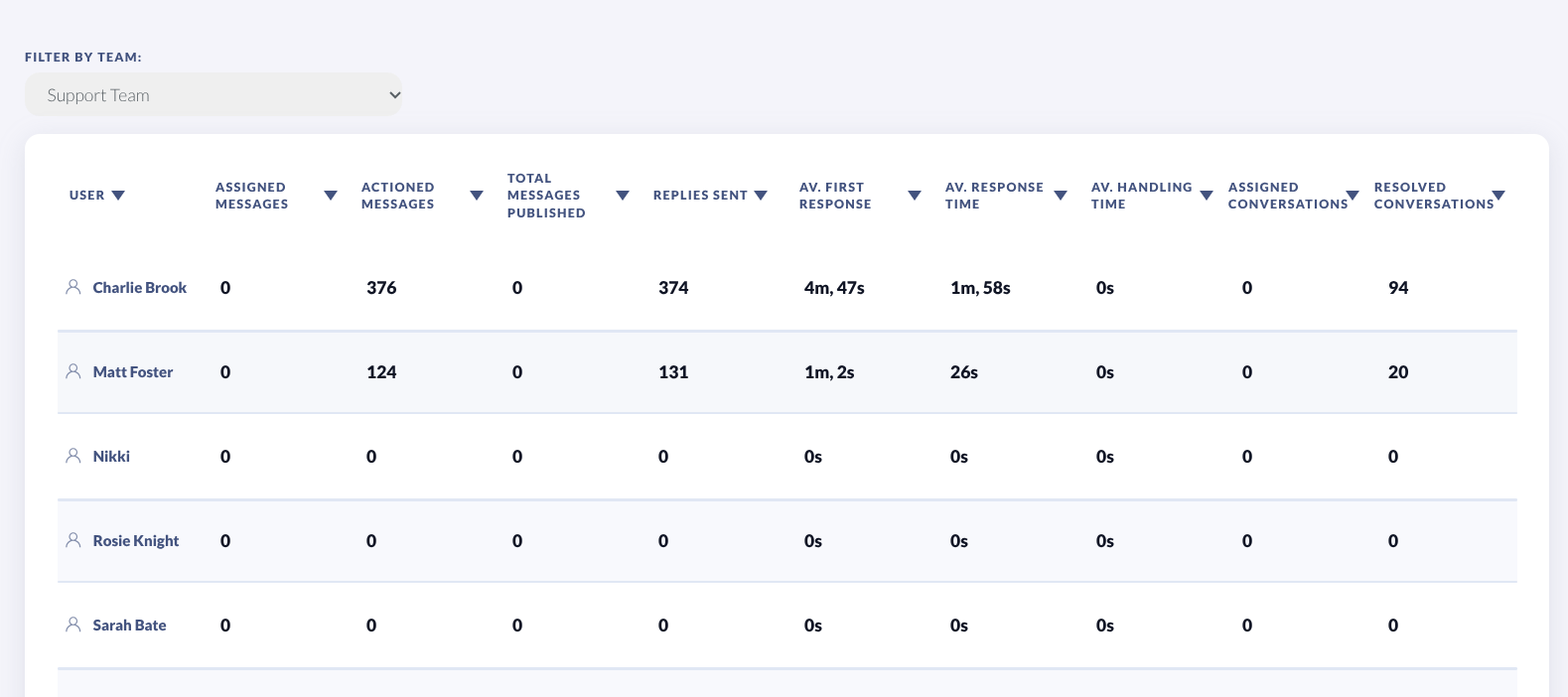Image resolution: width=1568 pixels, height=697 pixels.
Task: Click the person icon beside Rosie Knight
Action: [x=72, y=540]
